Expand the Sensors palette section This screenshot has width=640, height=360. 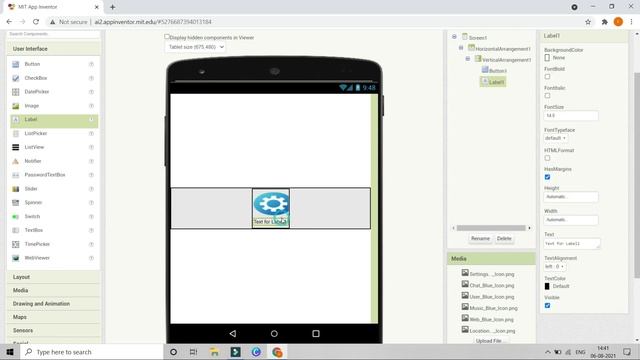pos(53,330)
